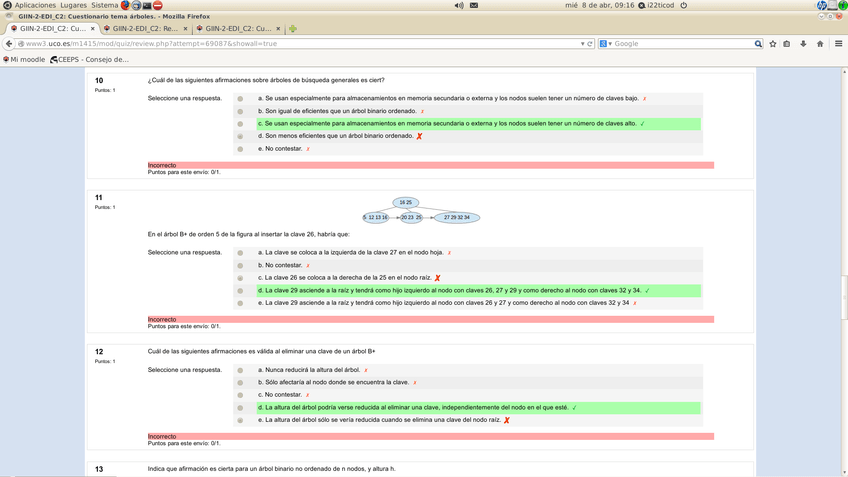The image size is (848, 477).
Task: Go to the Firefox home page icon
Action: (x=820, y=44)
